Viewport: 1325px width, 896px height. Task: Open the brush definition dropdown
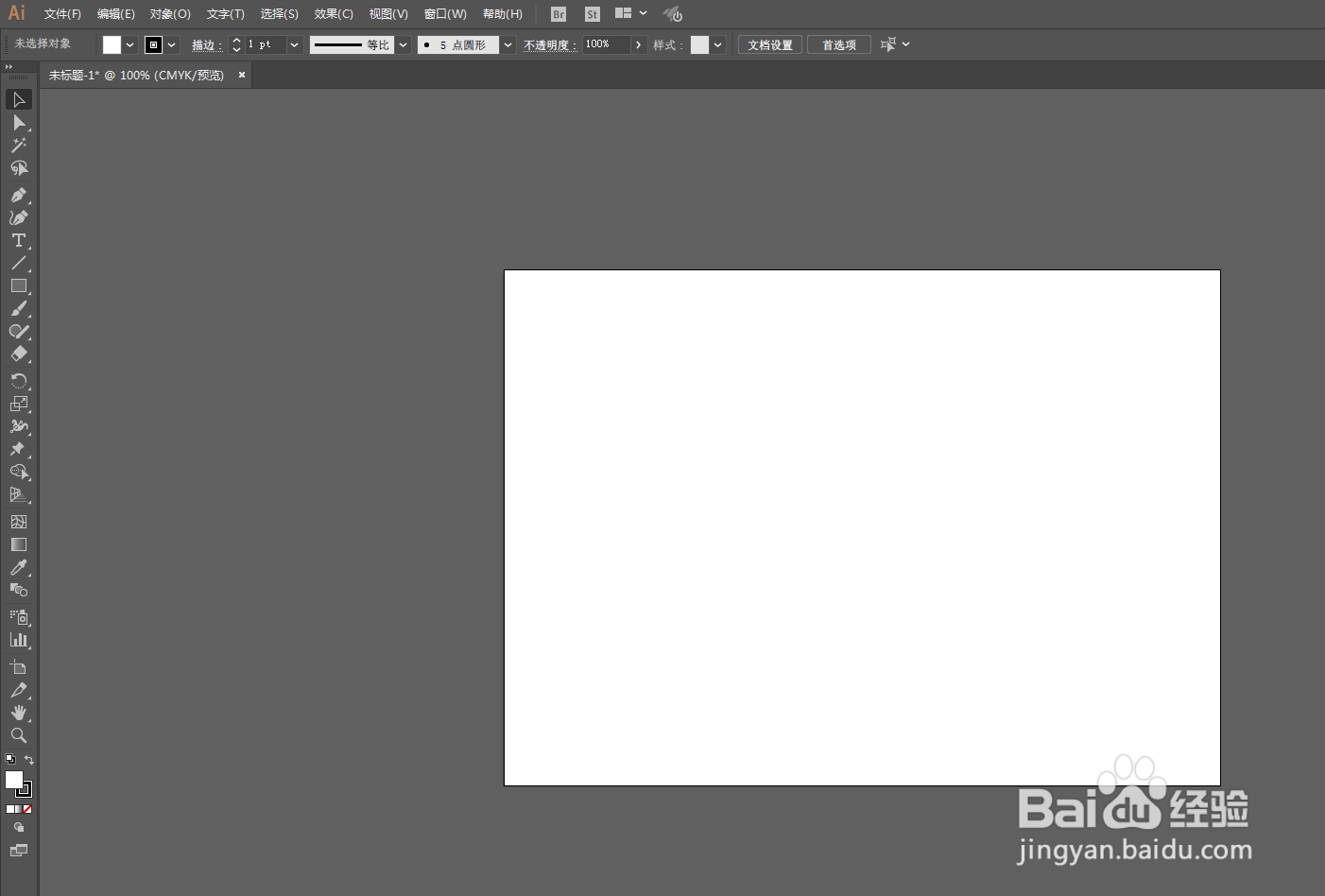[x=508, y=44]
